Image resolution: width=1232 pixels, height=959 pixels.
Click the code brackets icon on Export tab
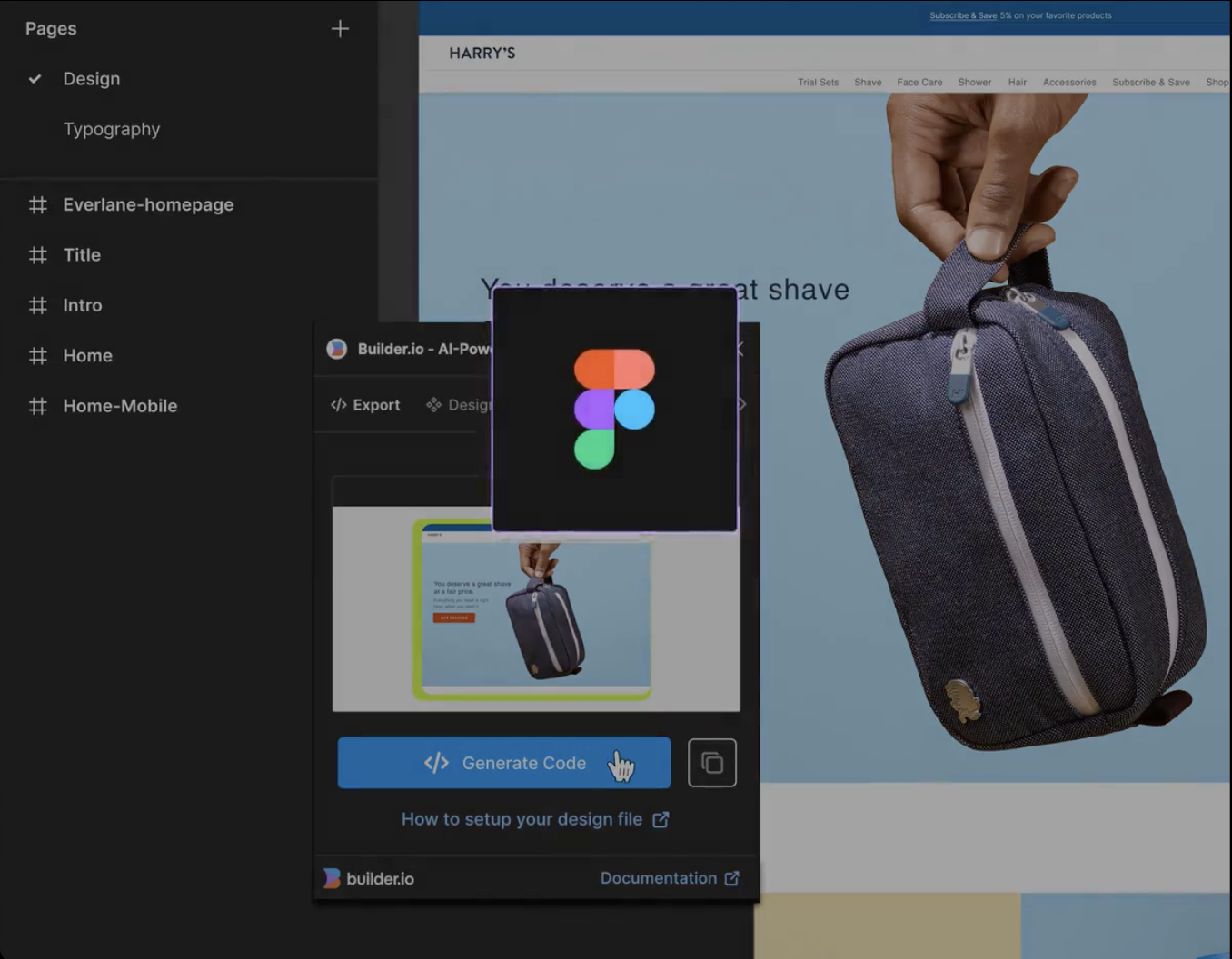[x=339, y=405]
